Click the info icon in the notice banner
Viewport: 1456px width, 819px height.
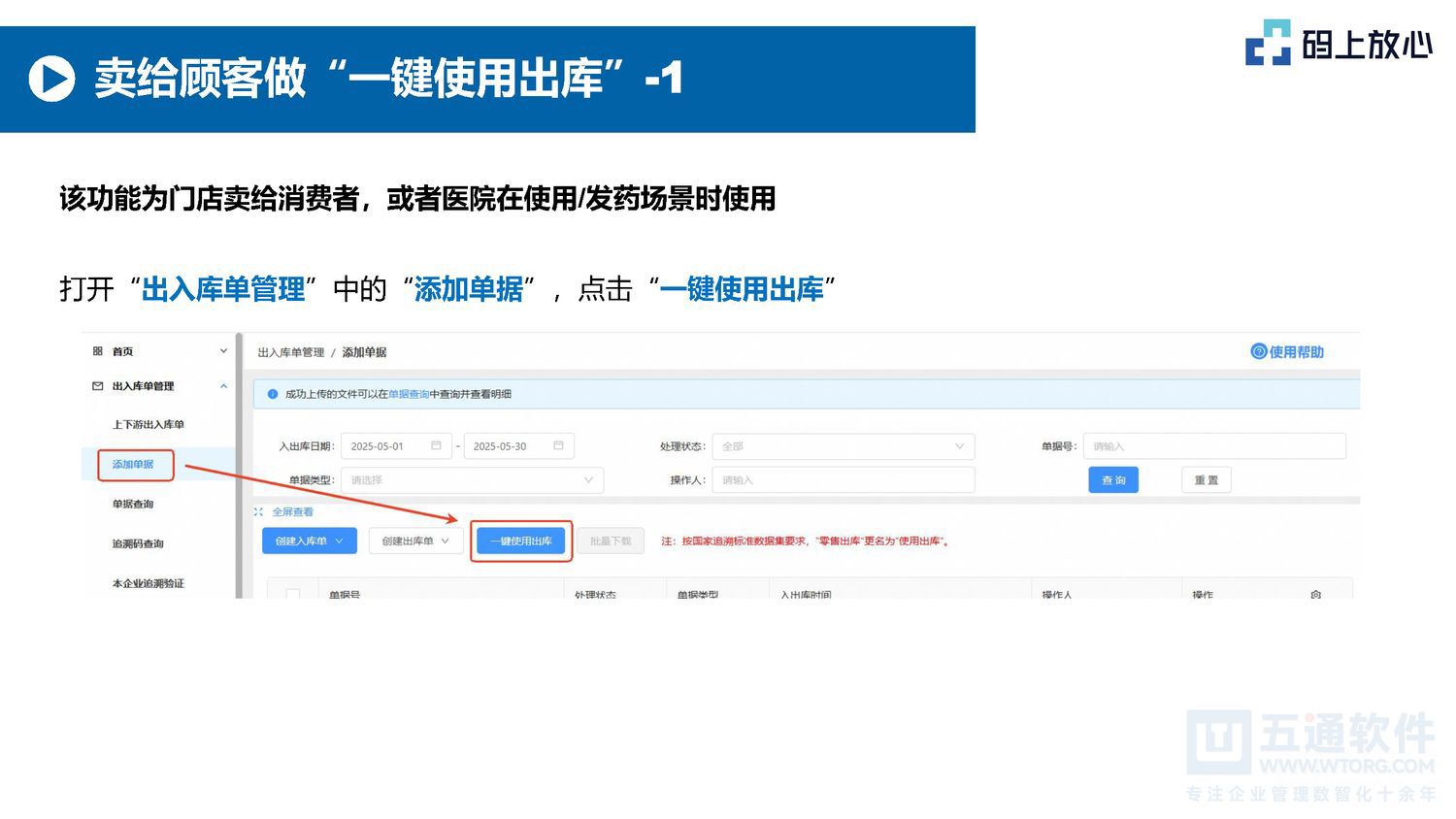click(273, 394)
